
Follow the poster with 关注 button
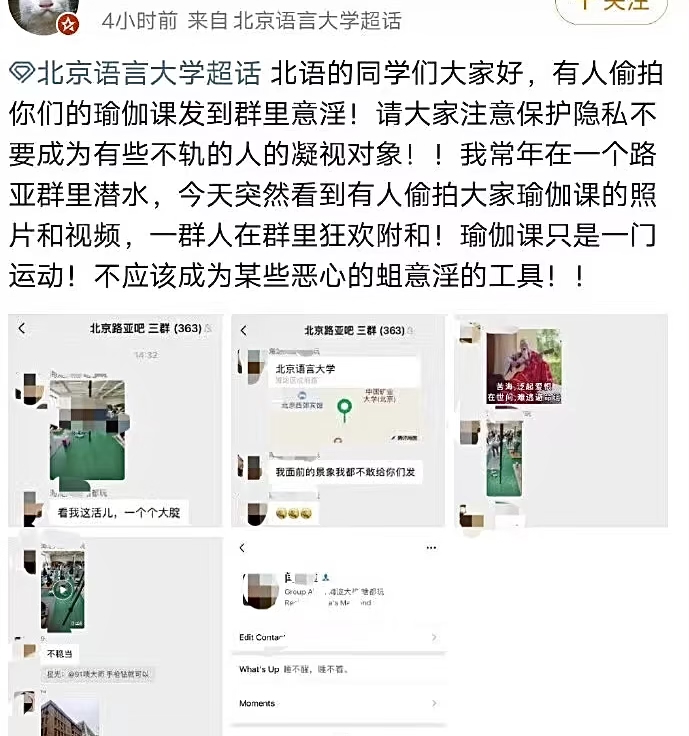coord(612,9)
